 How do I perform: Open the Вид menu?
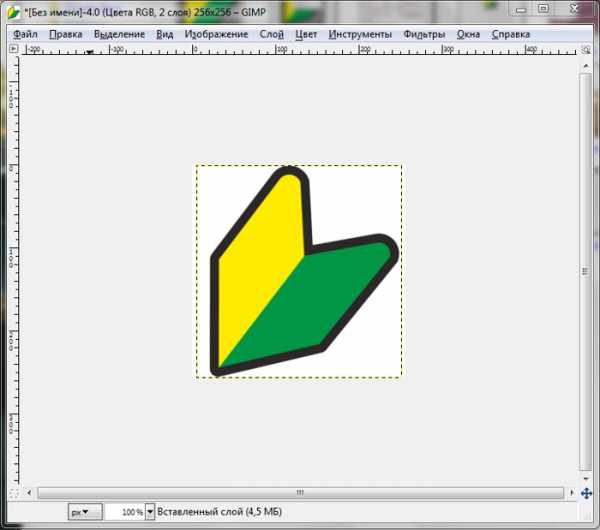click(165, 34)
